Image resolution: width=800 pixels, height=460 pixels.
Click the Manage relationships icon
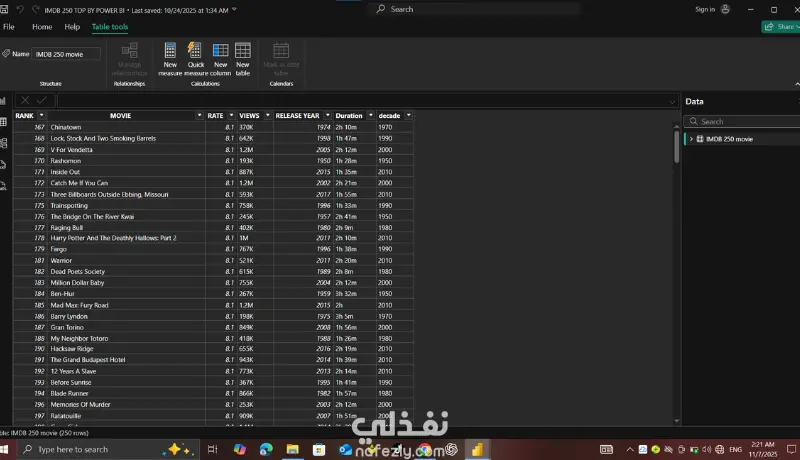(130, 50)
